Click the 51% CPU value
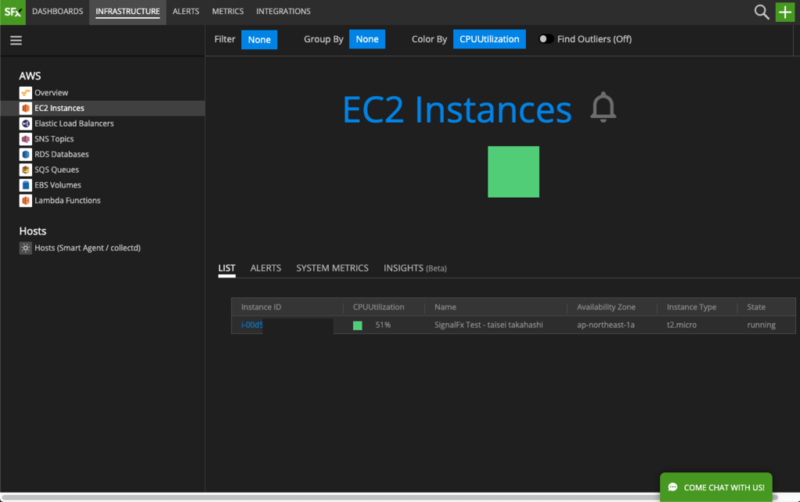The image size is (800, 502). point(383,325)
